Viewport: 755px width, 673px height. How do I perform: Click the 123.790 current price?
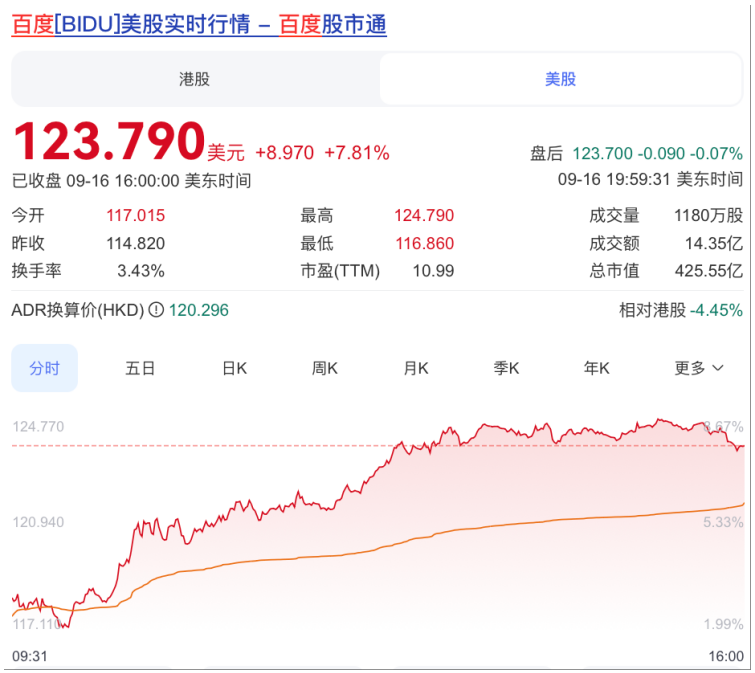point(108,141)
